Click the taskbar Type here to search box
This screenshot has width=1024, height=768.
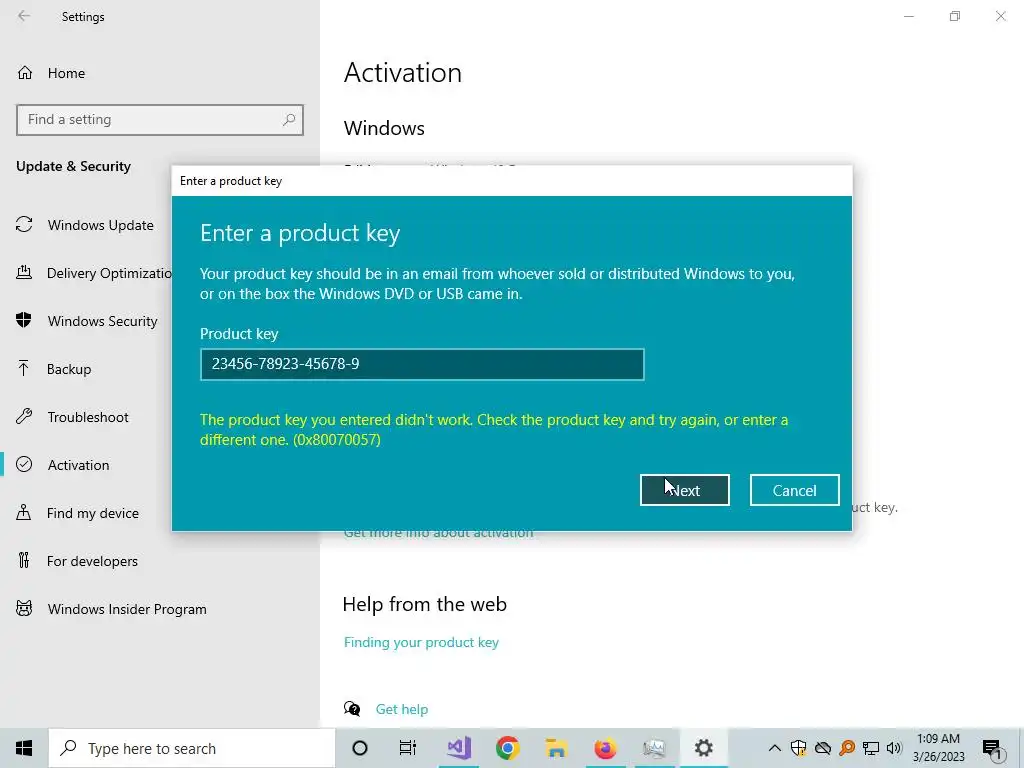(x=192, y=748)
